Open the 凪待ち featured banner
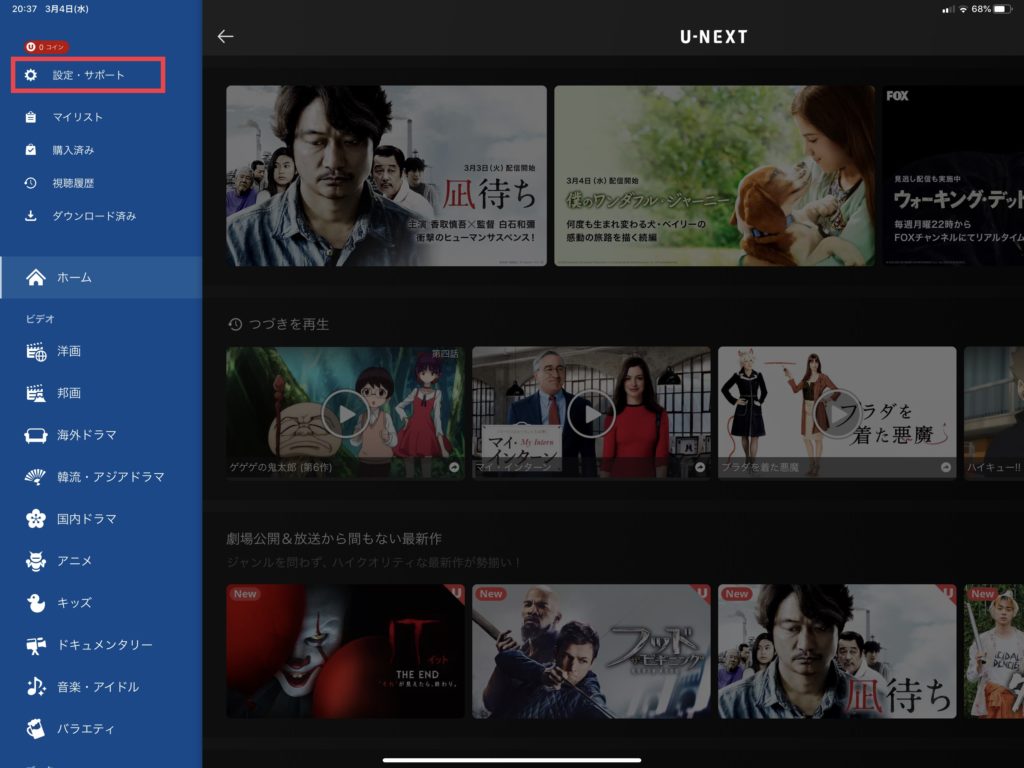1024x768 pixels. tap(387, 176)
